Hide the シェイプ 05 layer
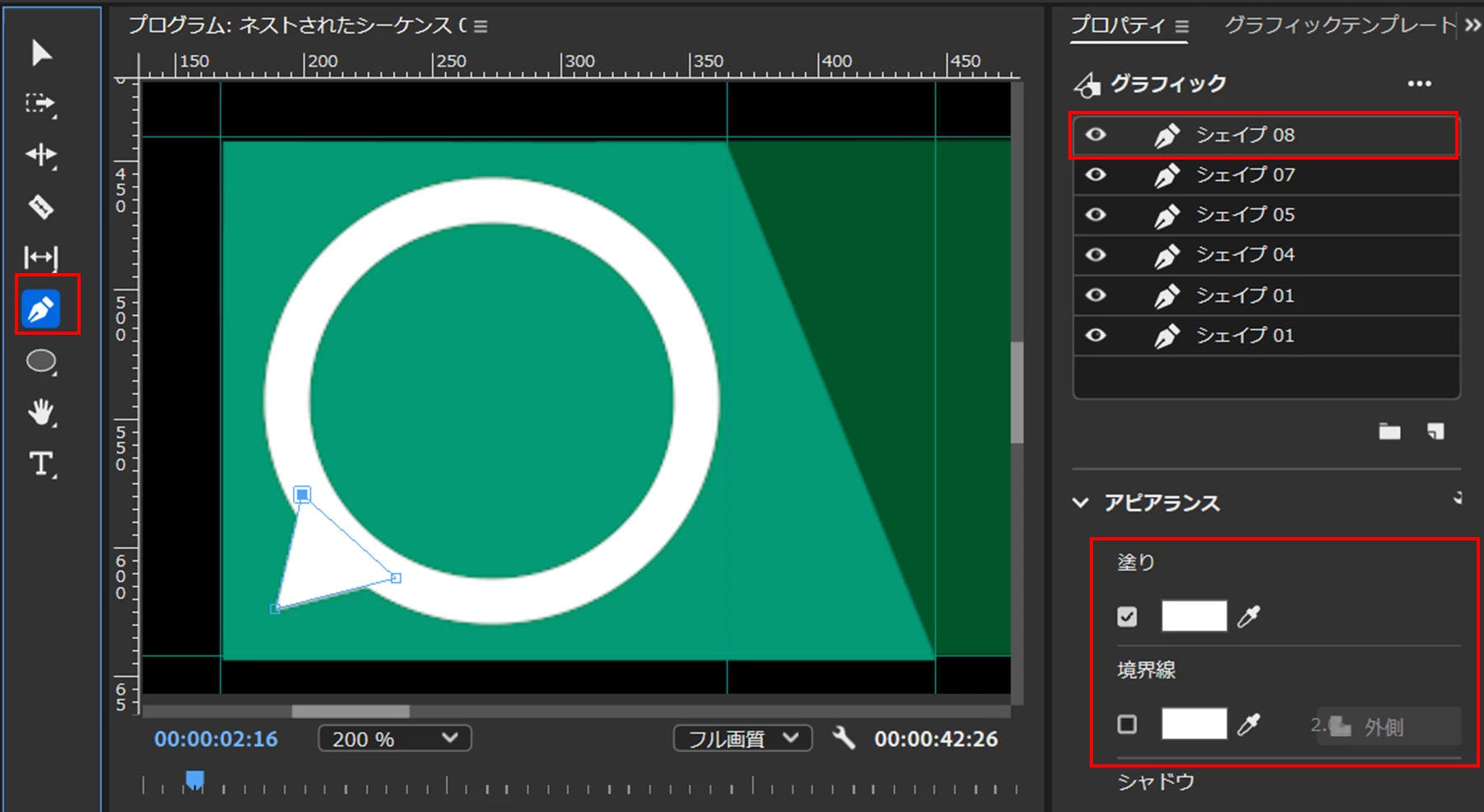Viewport: 1484px width, 812px height. click(1096, 215)
